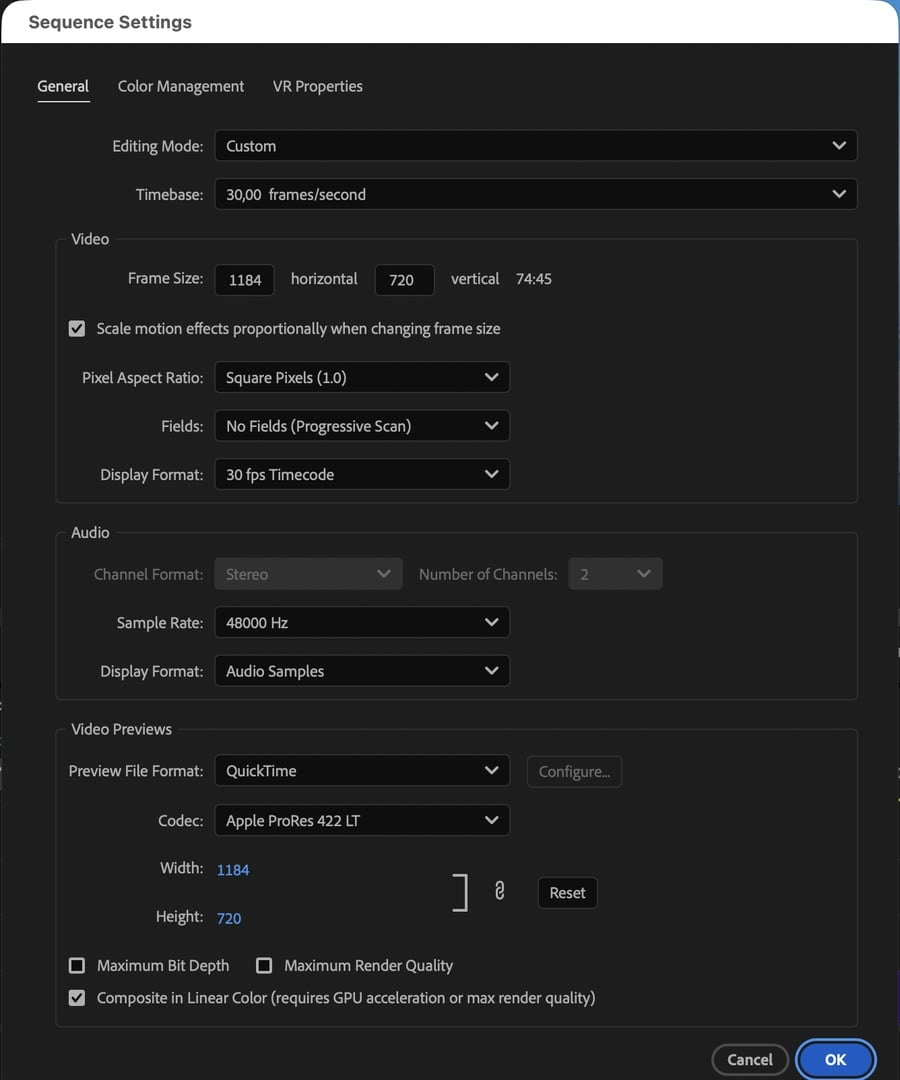Click the Reset button
Screen dimensions: 900x1080
click(x=567, y=893)
